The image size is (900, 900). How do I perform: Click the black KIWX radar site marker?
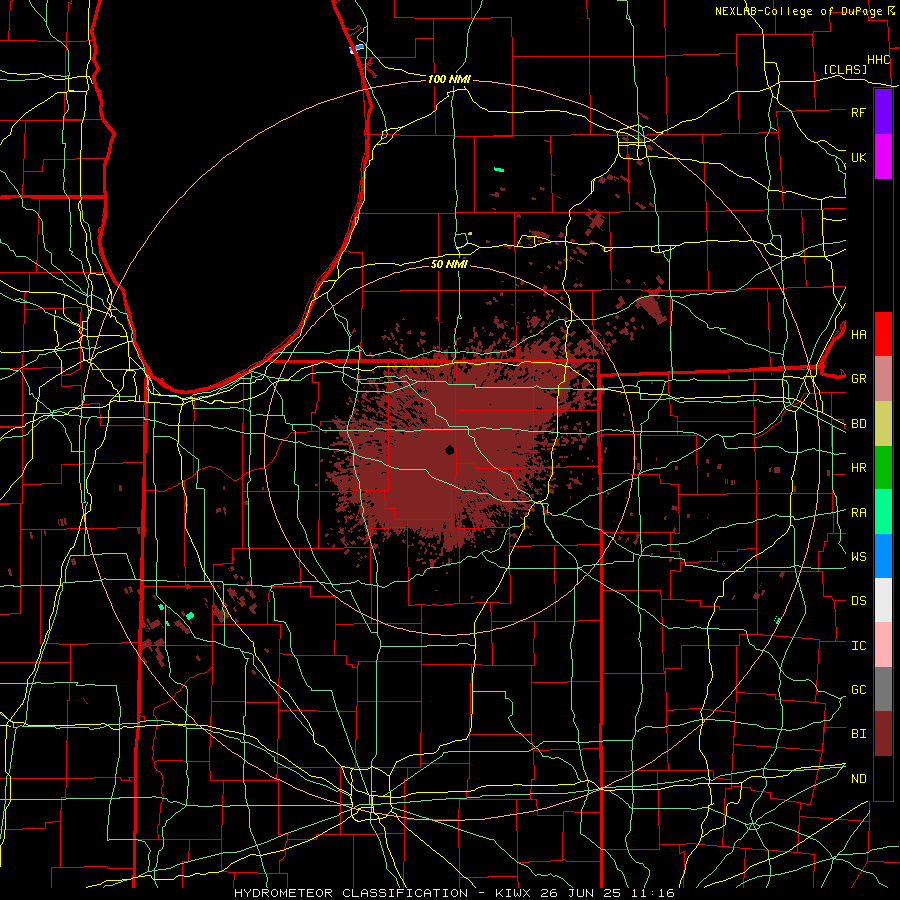point(449,450)
